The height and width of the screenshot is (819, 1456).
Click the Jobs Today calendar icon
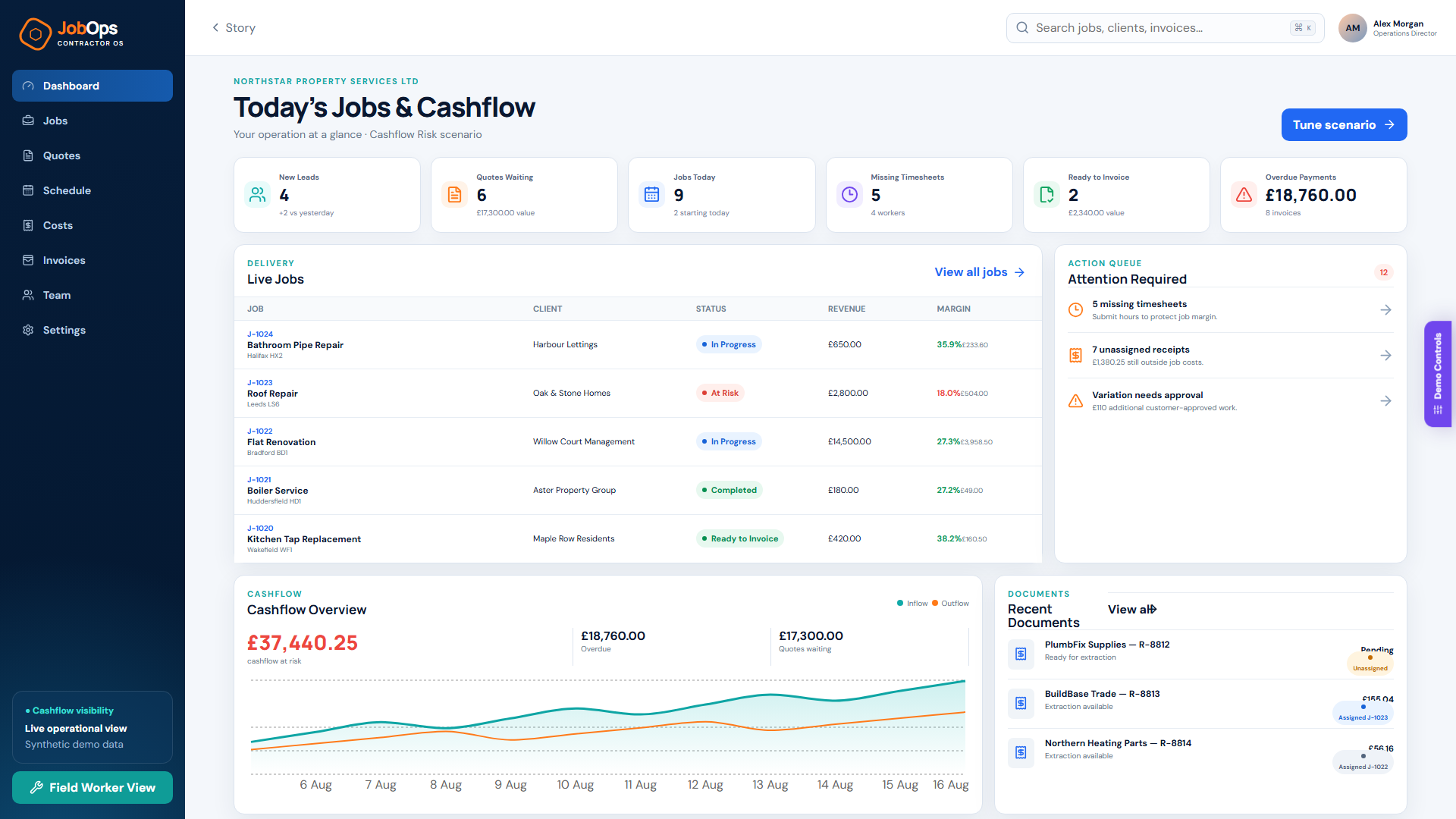tap(652, 195)
